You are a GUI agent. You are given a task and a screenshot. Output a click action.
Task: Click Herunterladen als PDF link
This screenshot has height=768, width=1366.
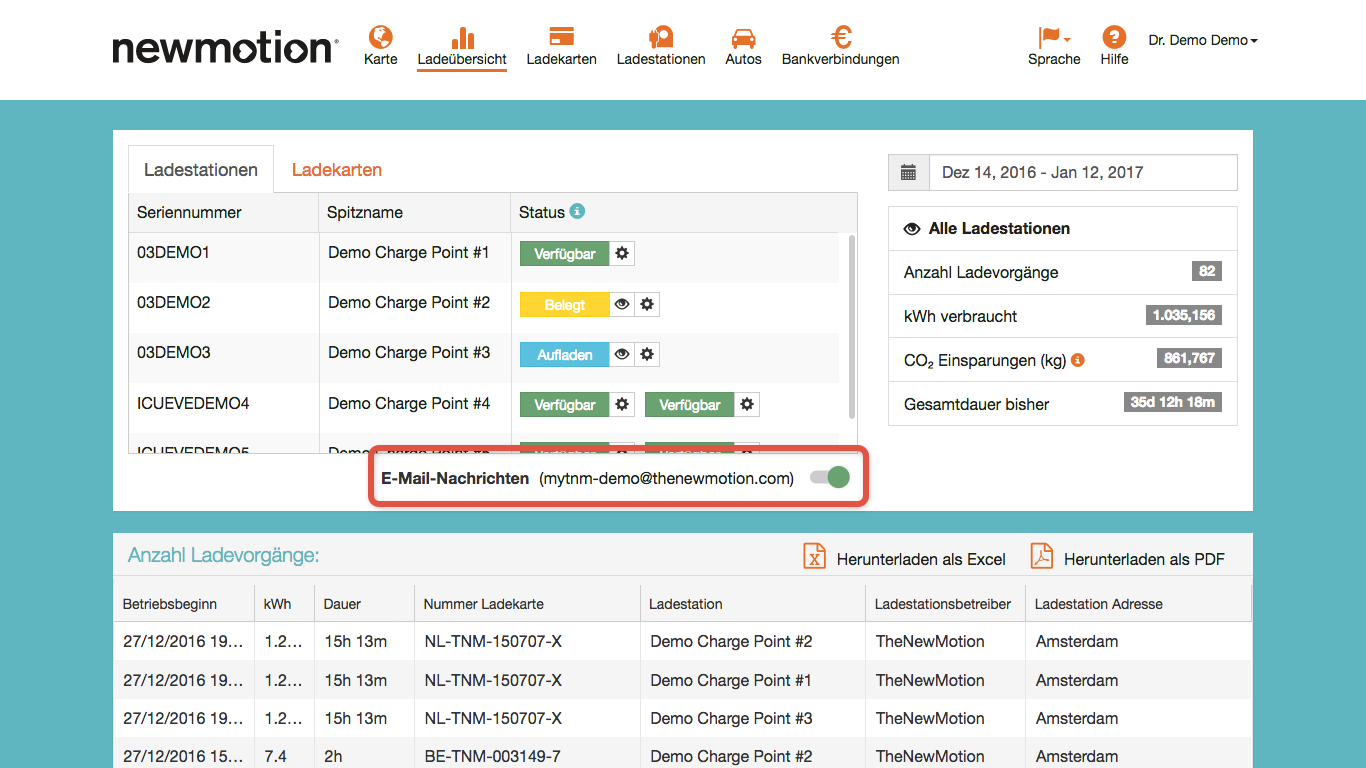[x=1127, y=558]
